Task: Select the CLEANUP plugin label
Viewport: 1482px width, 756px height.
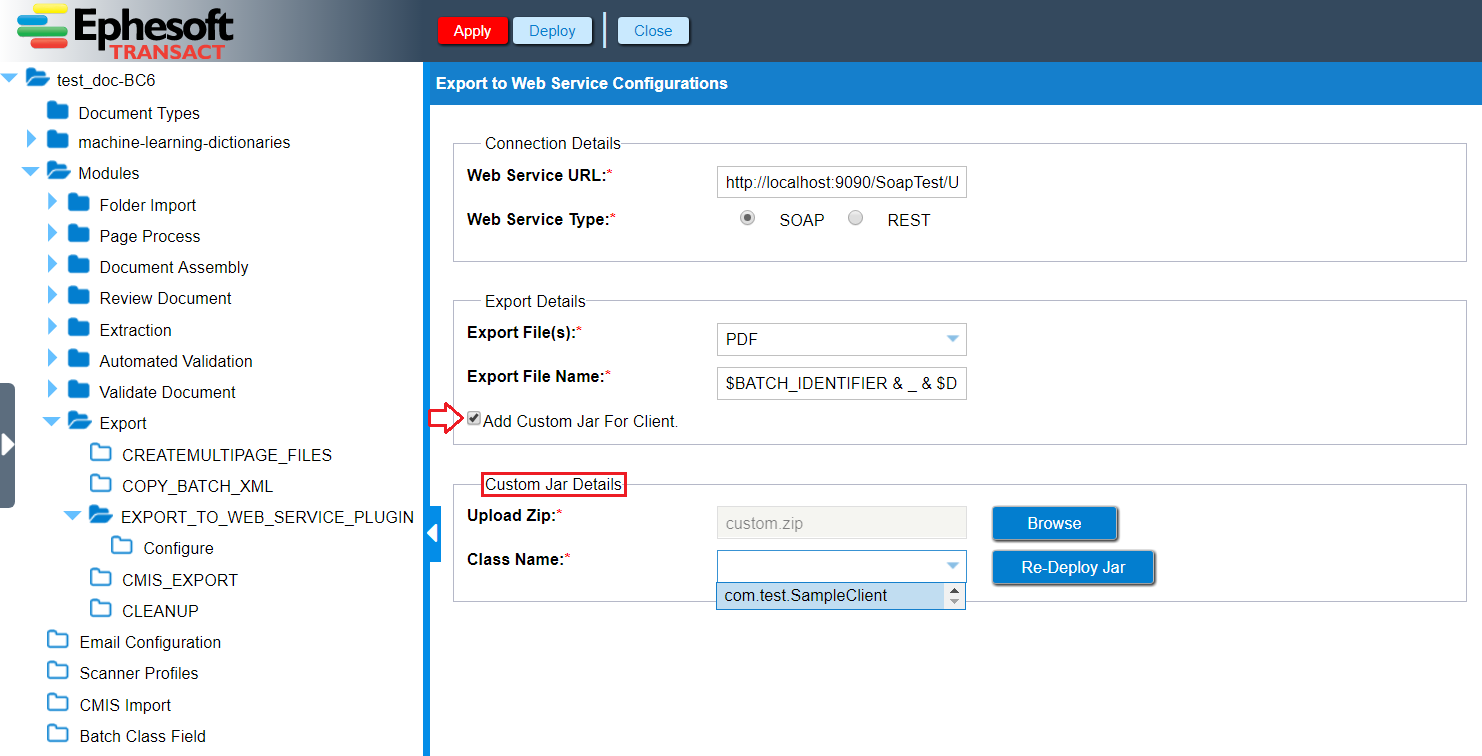Action: (160, 611)
